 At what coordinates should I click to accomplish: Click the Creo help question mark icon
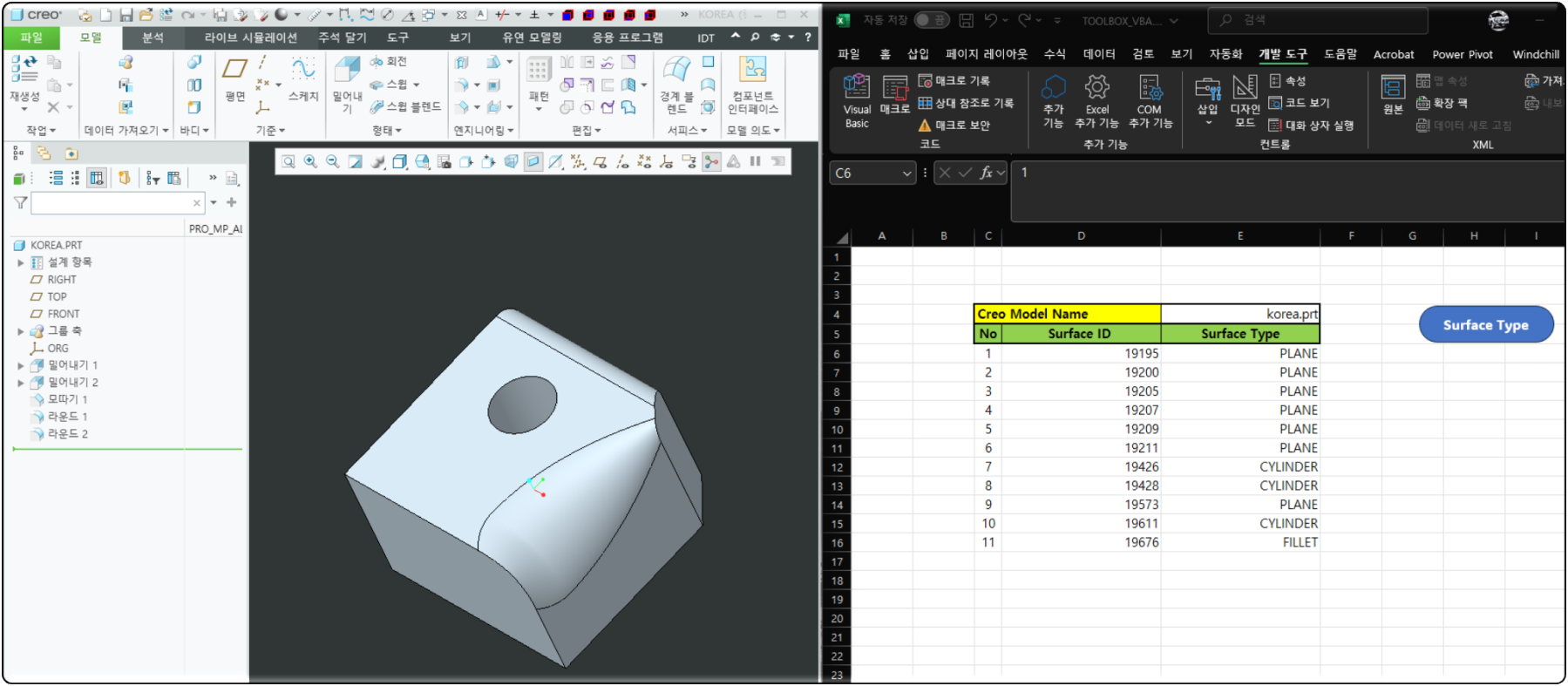808,37
